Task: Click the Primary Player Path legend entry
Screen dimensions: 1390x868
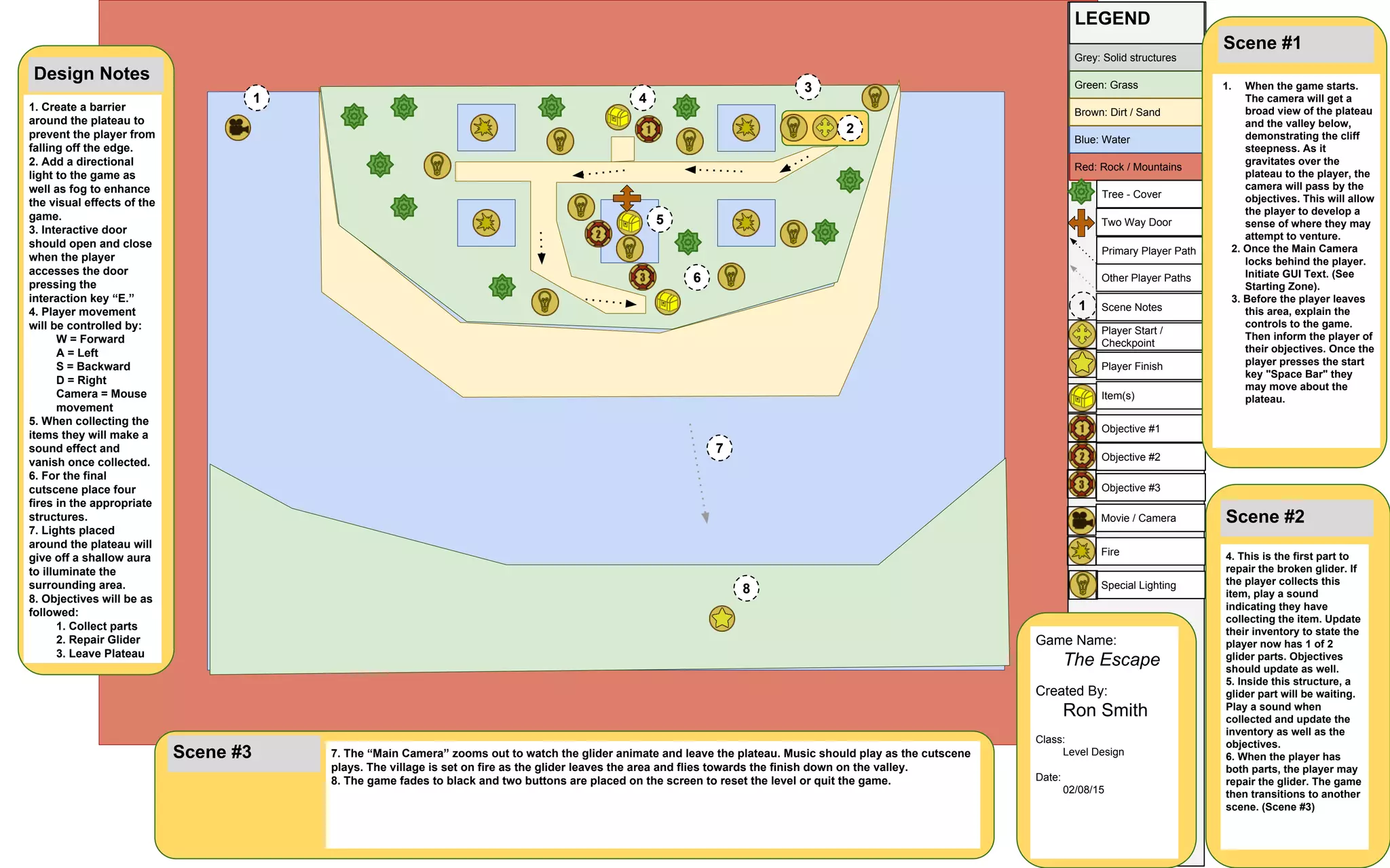Action: click(x=1148, y=251)
